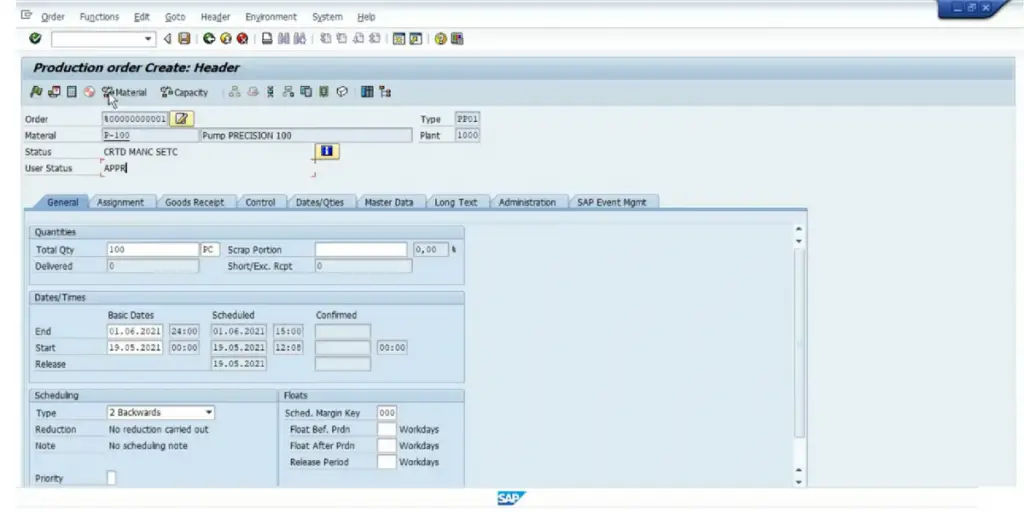The image size is (1024, 512).
Task: Click the Release order green flag icon
Action: [36, 92]
